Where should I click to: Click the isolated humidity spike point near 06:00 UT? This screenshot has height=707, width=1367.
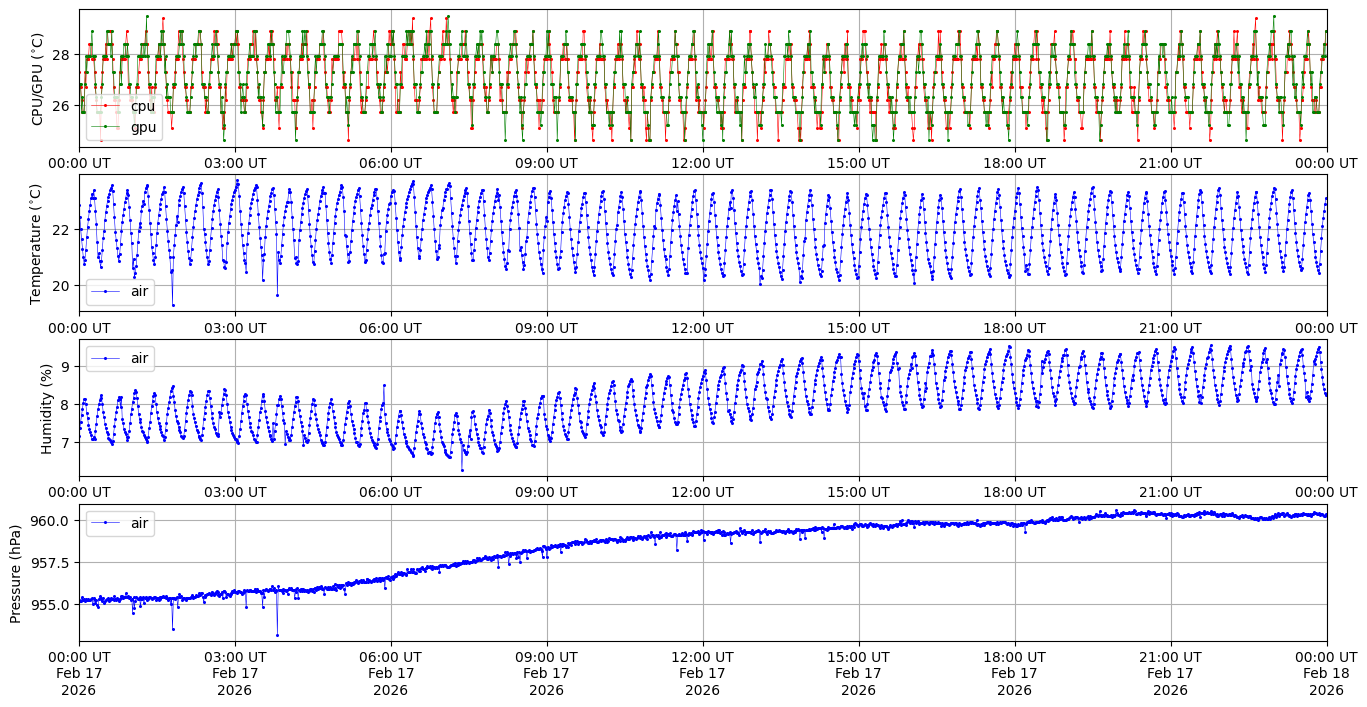pos(384,385)
